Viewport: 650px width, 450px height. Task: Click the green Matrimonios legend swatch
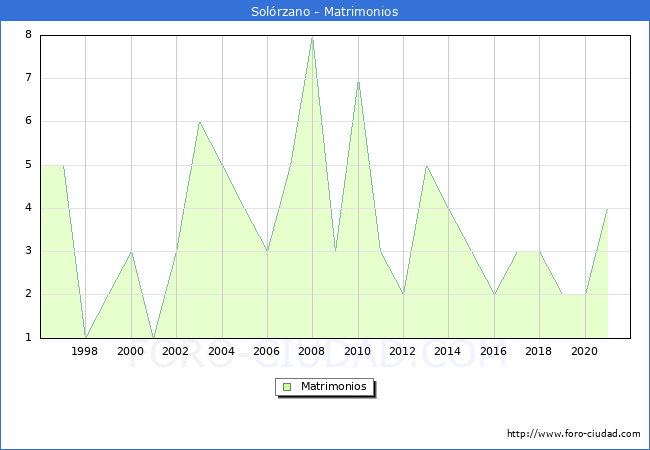(287, 387)
